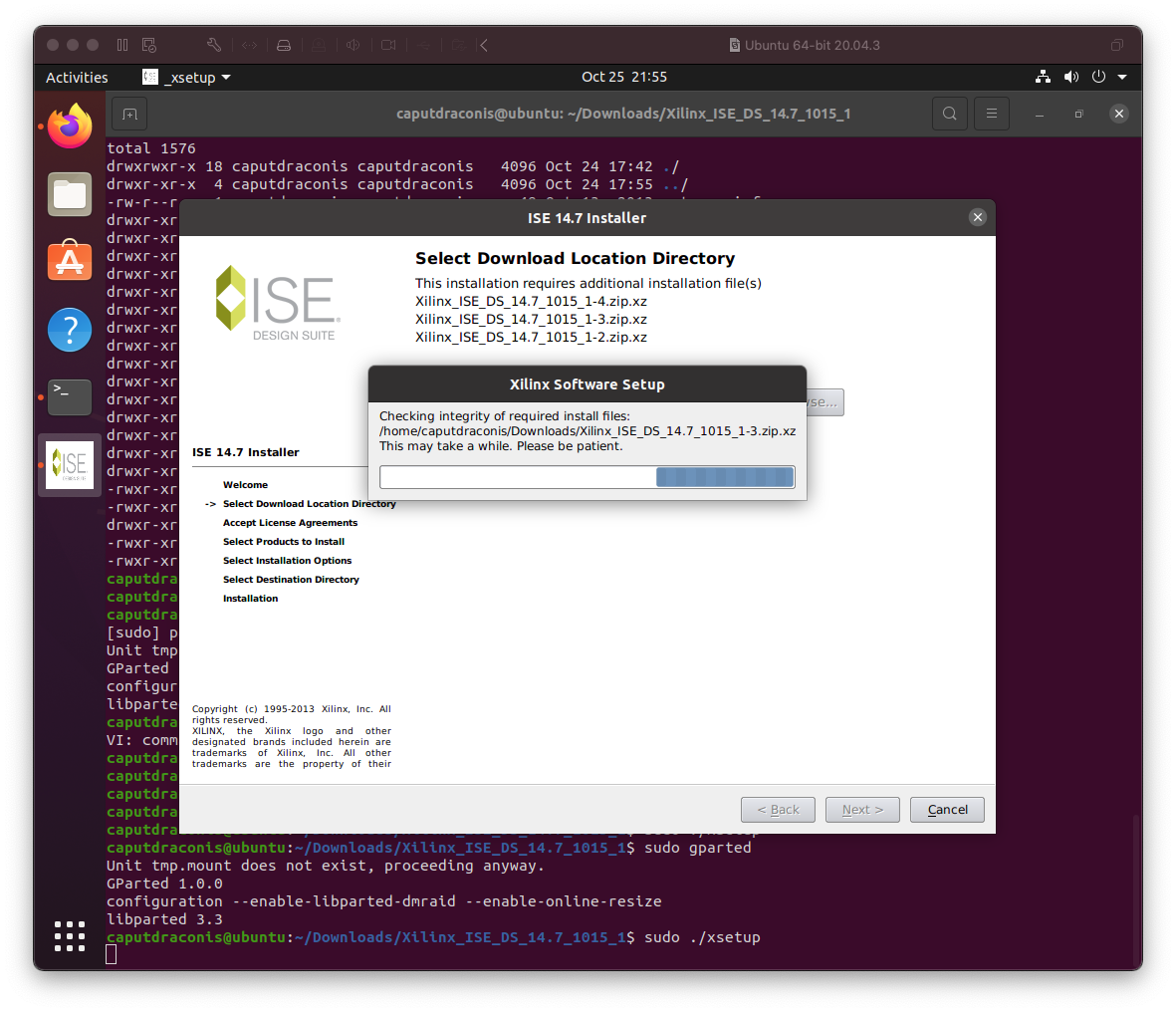Click the ISE Design Suite logo
This screenshot has width=1176, height=1012.
coord(278,303)
